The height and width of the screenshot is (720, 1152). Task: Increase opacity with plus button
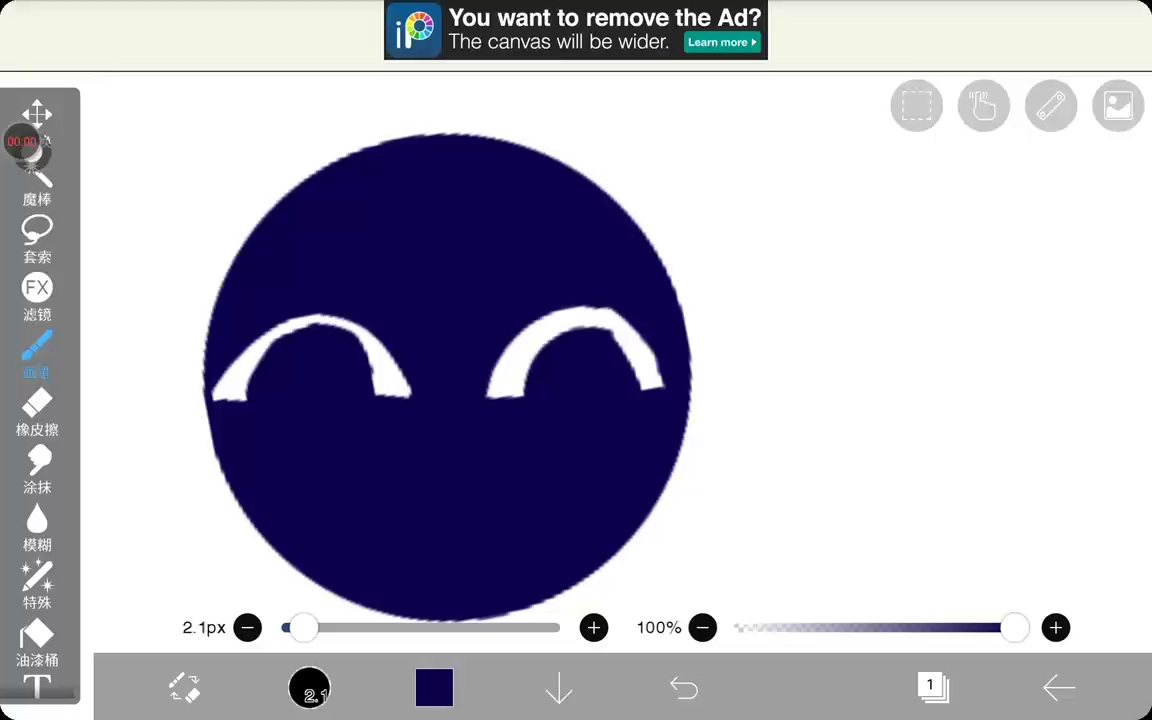pyautogui.click(x=1056, y=627)
